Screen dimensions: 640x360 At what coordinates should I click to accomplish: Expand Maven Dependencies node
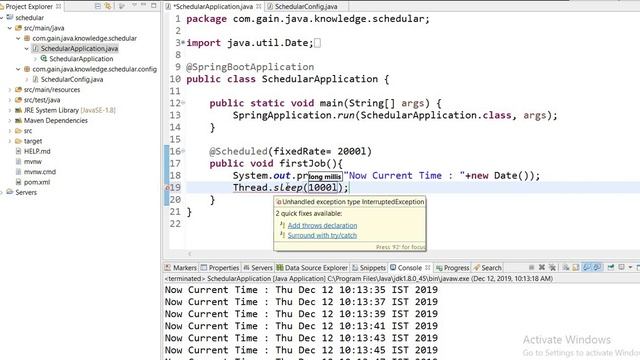[x=10, y=120]
